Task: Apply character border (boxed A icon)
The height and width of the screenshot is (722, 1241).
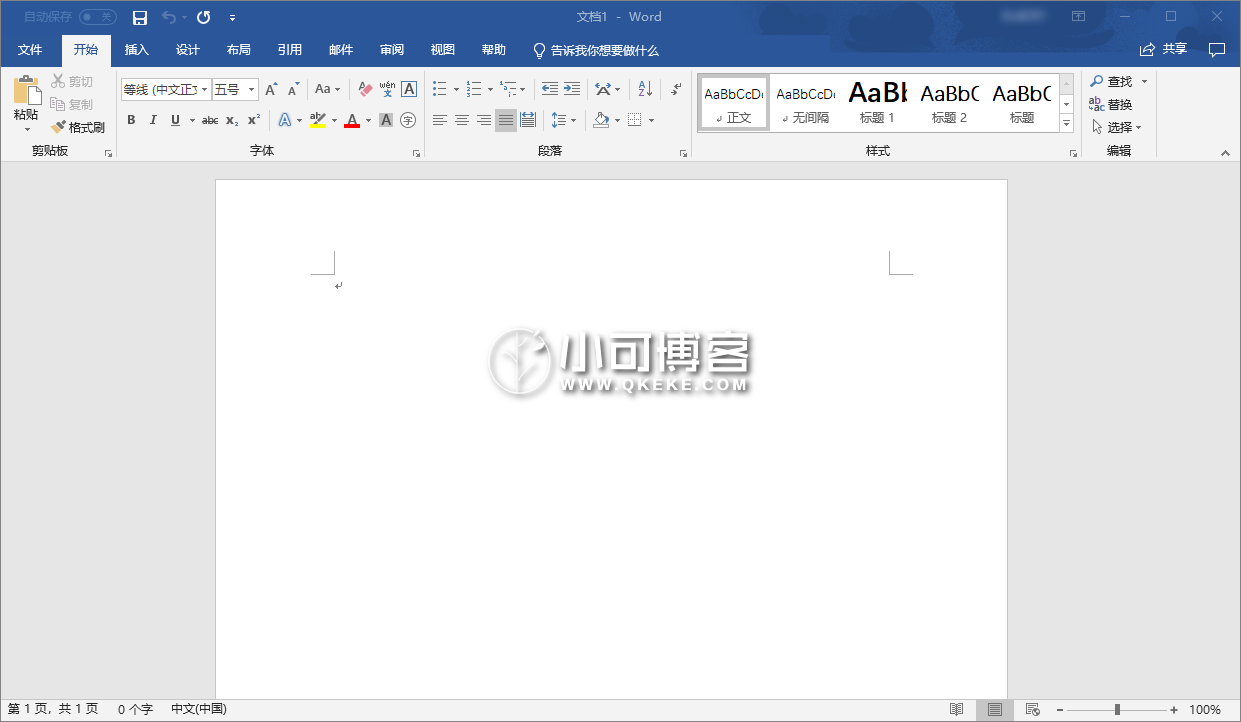Action: tap(409, 90)
